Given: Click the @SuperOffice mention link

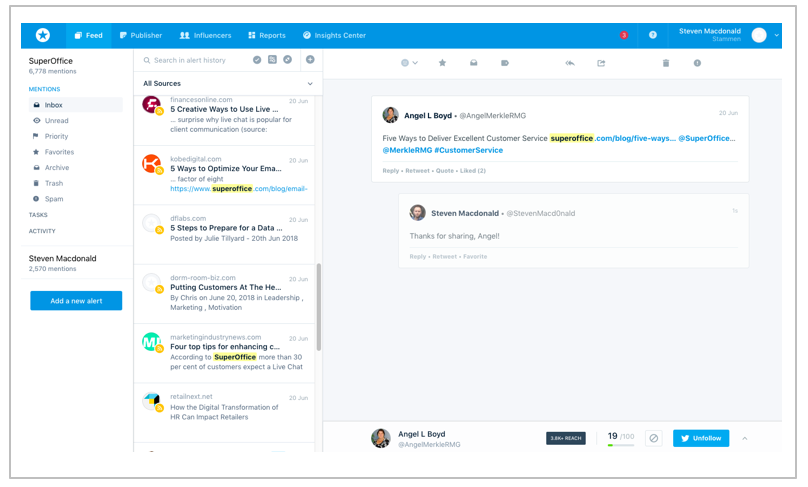Looking at the screenshot, I should [x=706, y=138].
